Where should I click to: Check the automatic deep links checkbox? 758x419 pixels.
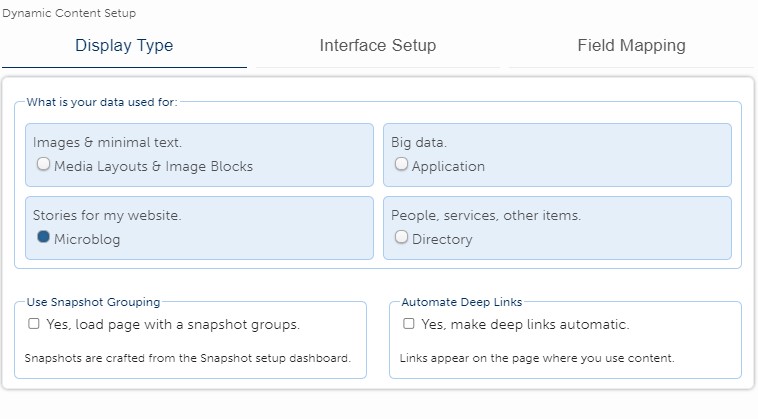point(408,324)
